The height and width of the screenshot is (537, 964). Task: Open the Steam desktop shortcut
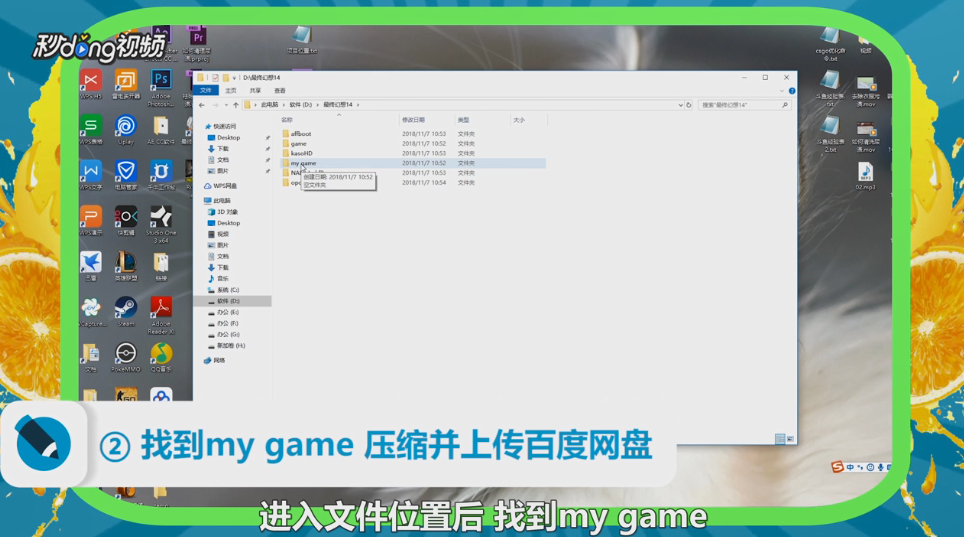point(125,311)
